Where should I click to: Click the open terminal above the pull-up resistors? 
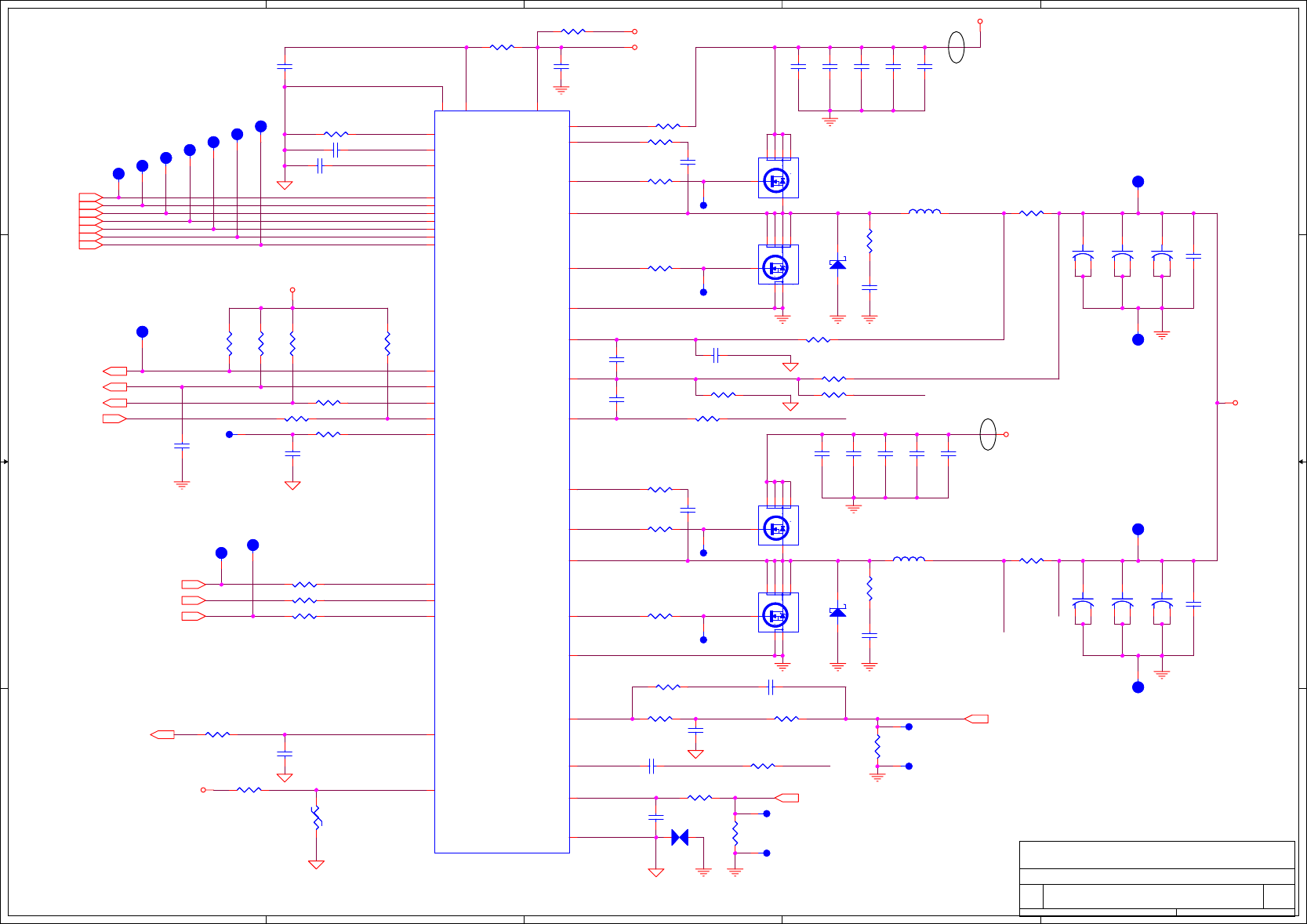(292, 290)
